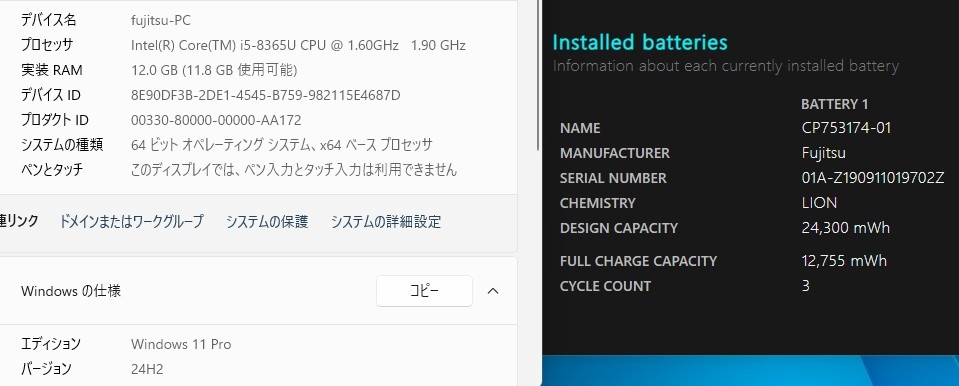Click the プロセッサ label

47,45
